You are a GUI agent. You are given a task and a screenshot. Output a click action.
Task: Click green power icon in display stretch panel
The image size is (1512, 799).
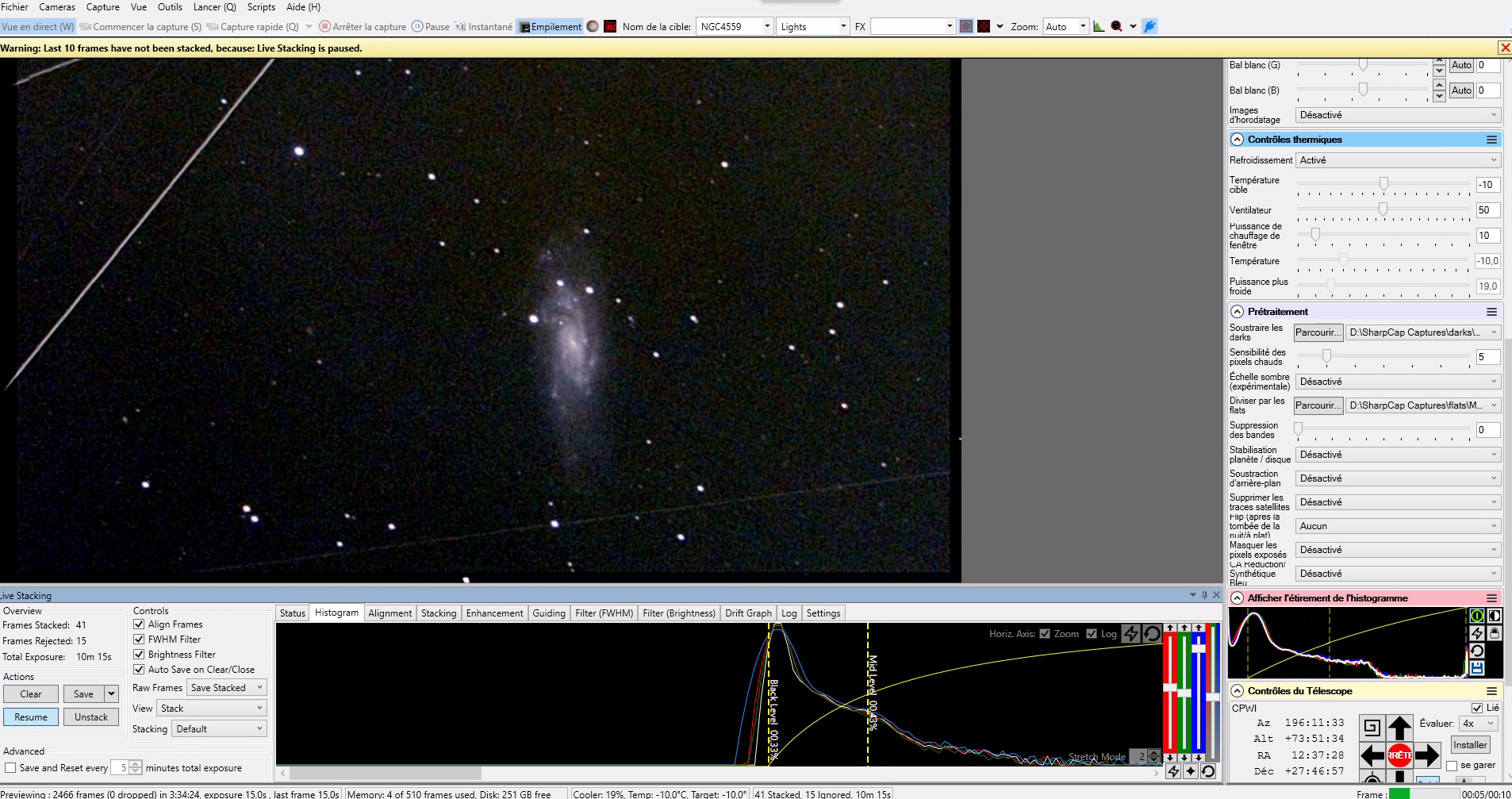pyautogui.click(x=1476, y=616)
